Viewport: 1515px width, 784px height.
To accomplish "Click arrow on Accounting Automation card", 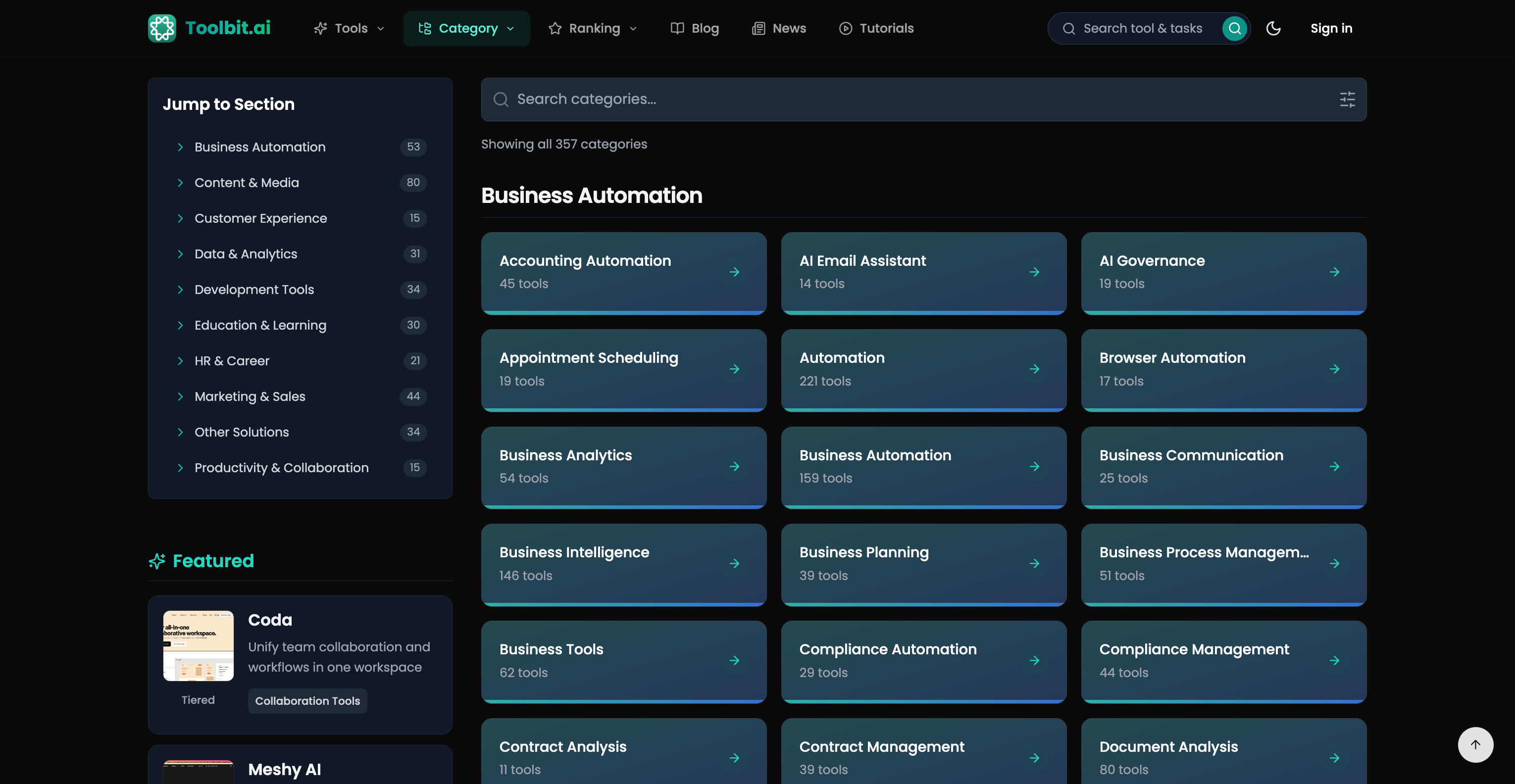I will click(x=735, y=272).
